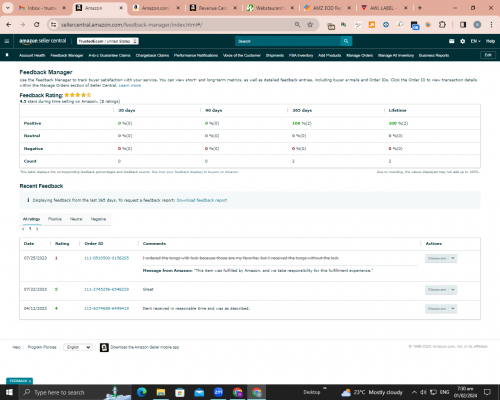The height and width of the screenshot is (400, 500).
Task: Open the English language select in footer
Action: click(x=78, y=347)
